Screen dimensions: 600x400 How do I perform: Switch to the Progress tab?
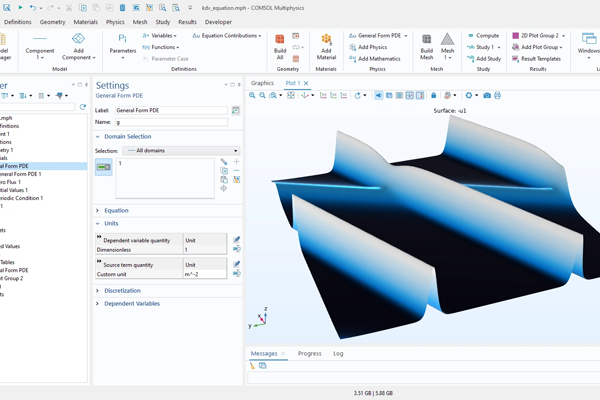click(x=310, y=354)
